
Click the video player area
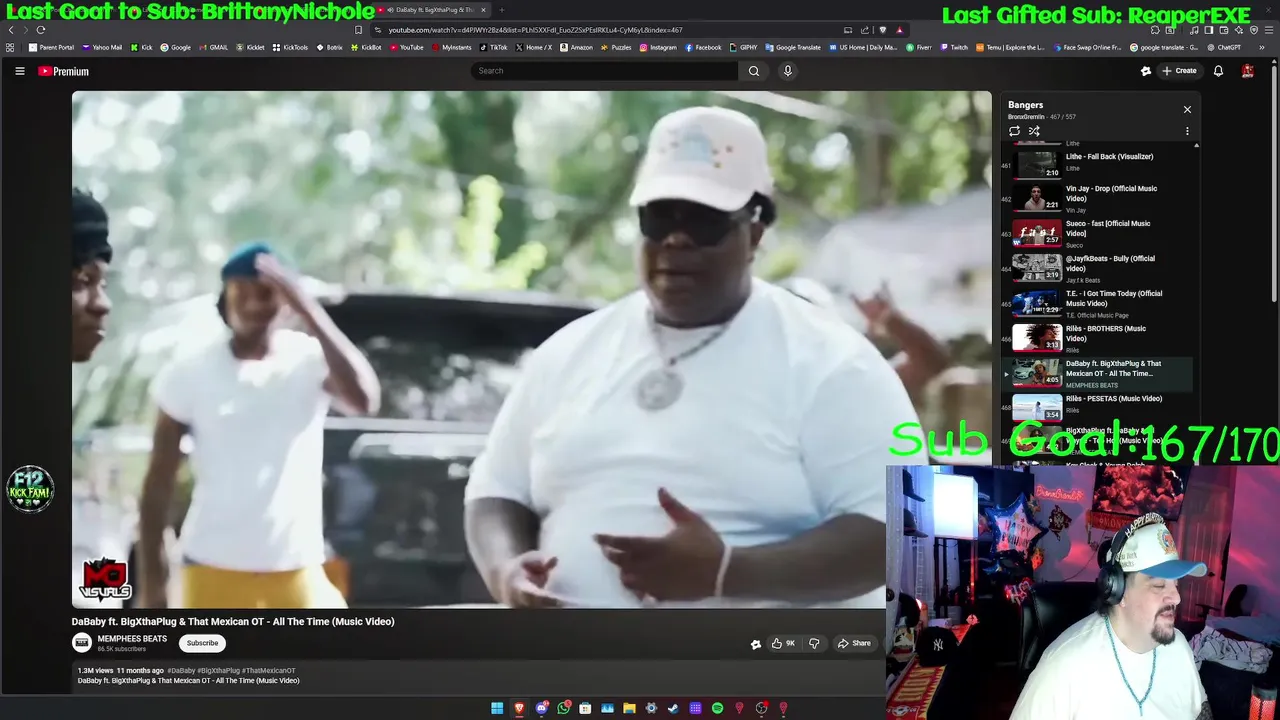click(x=531, y=349)
